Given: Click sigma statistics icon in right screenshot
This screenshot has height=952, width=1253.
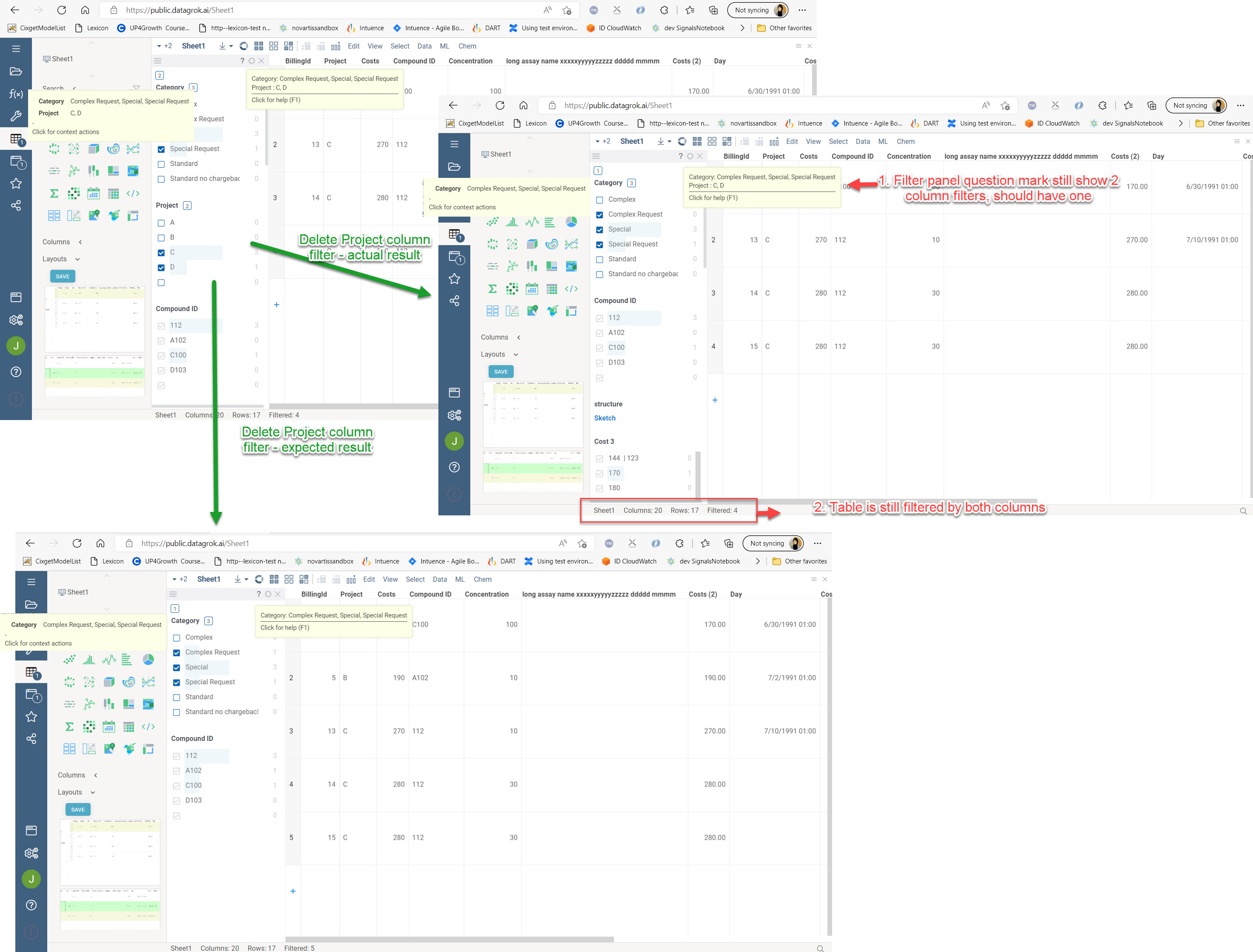Looking at the screenshot, I should (492, 289).
